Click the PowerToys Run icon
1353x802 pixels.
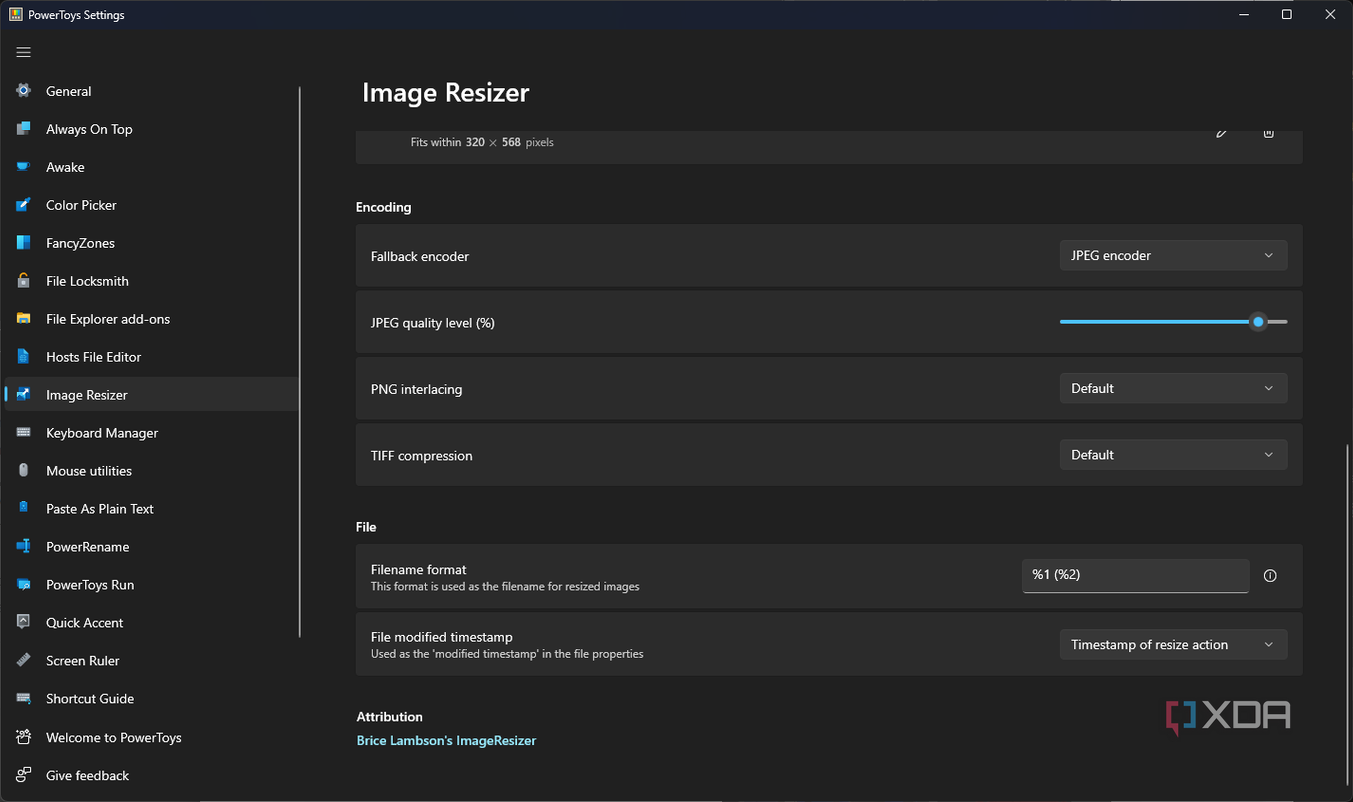(24, 585)
